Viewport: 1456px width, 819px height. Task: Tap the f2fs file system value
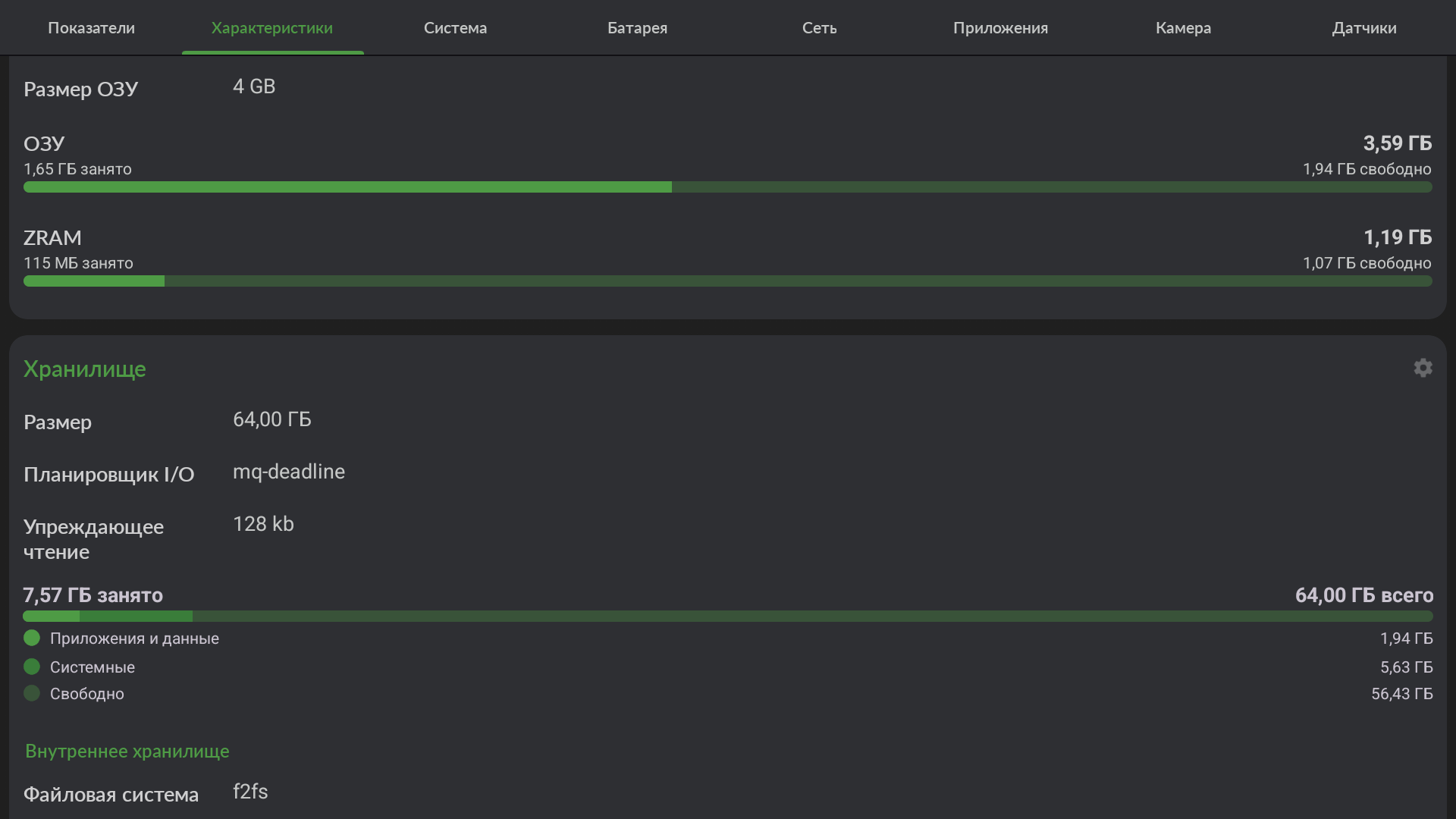250,792
